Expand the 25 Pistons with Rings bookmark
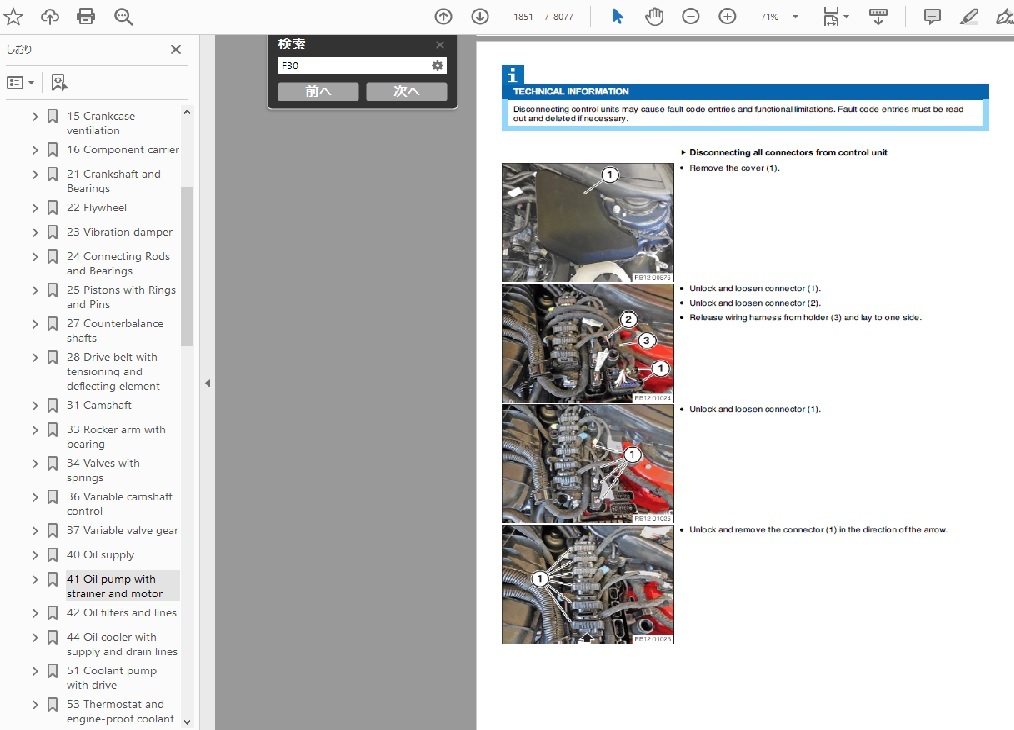1014x730 pixels. [35, 290]
